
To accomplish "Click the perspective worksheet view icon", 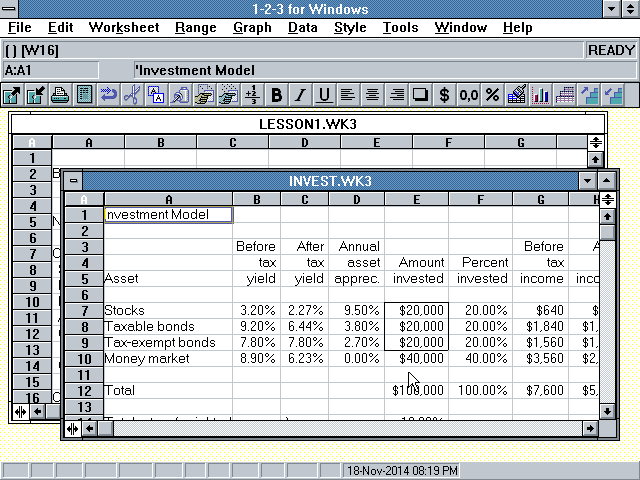I will click(564, 95).
